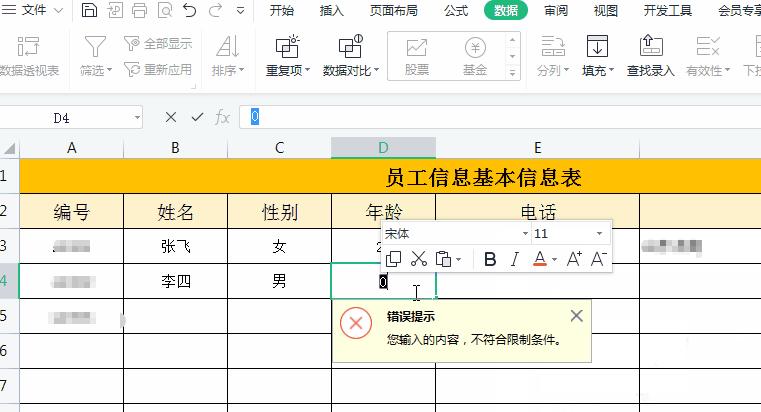Click the Undo arrow icon
Viewport: 761px width, 412px height.
[x=190, y=11]
